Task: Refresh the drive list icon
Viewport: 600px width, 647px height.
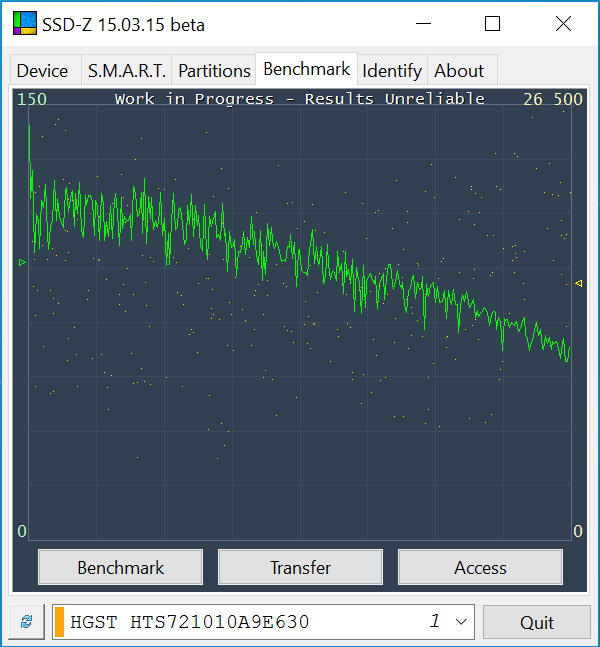Action: 27,622
